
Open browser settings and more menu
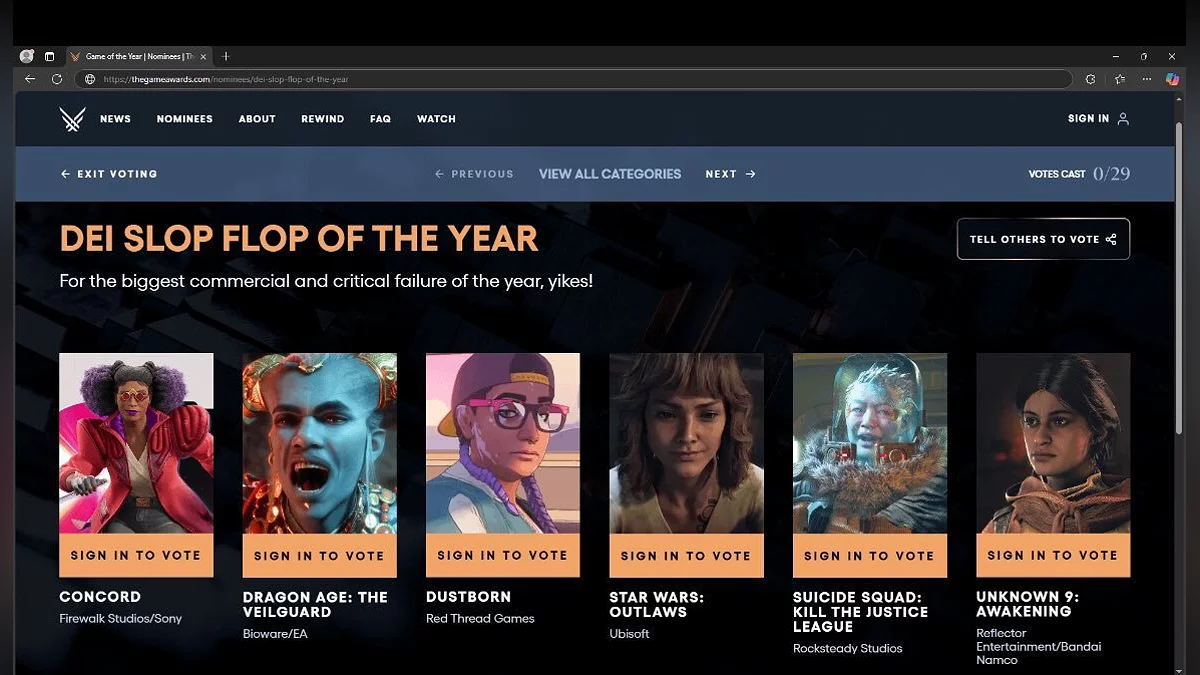(1146, 79)
